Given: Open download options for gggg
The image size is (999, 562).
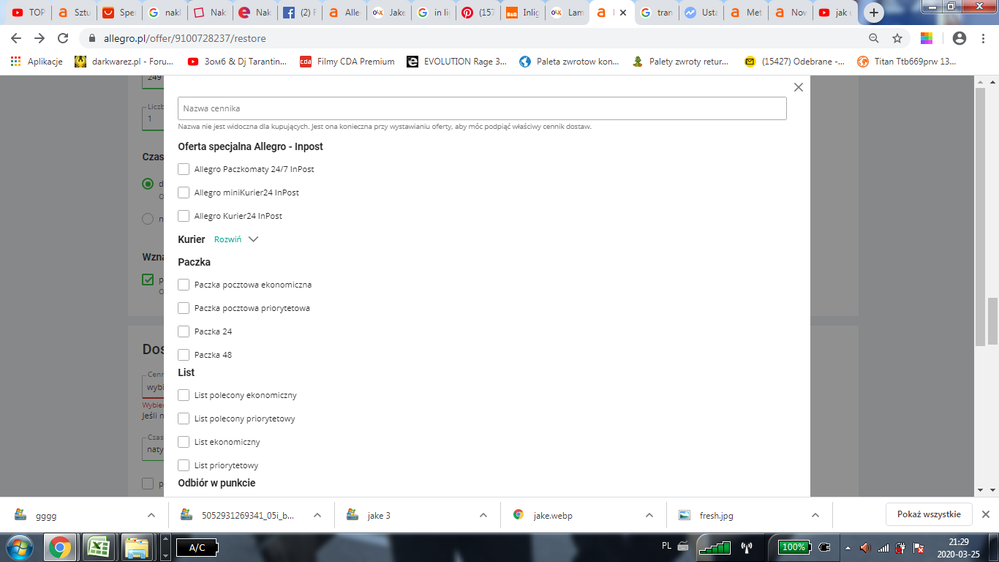Looking at the screenshot, I should [x=151, y=515].
